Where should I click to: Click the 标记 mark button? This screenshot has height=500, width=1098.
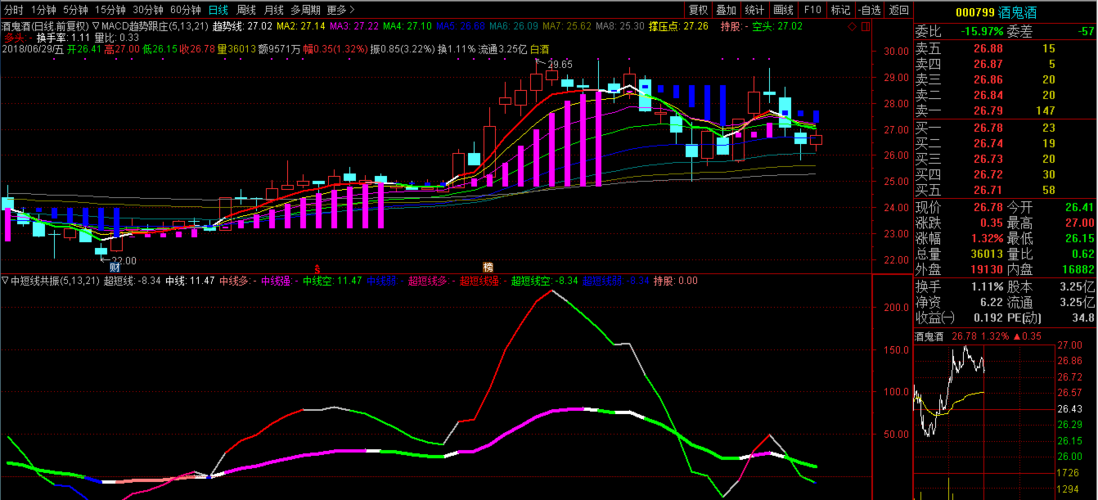840,10
